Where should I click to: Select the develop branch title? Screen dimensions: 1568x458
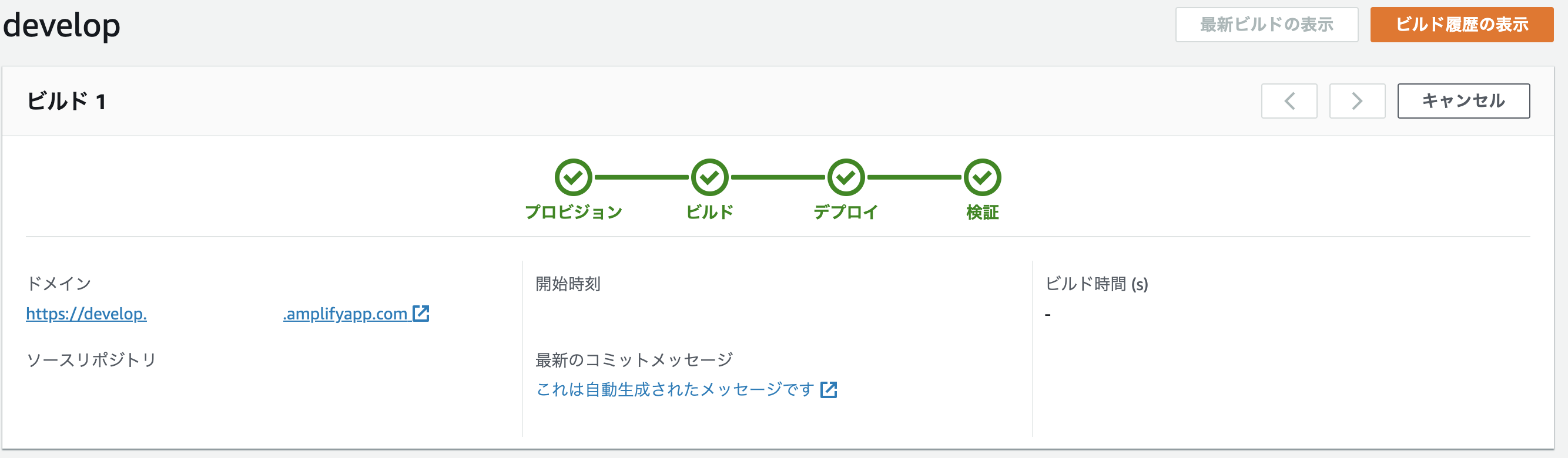(x=61, y=26)
